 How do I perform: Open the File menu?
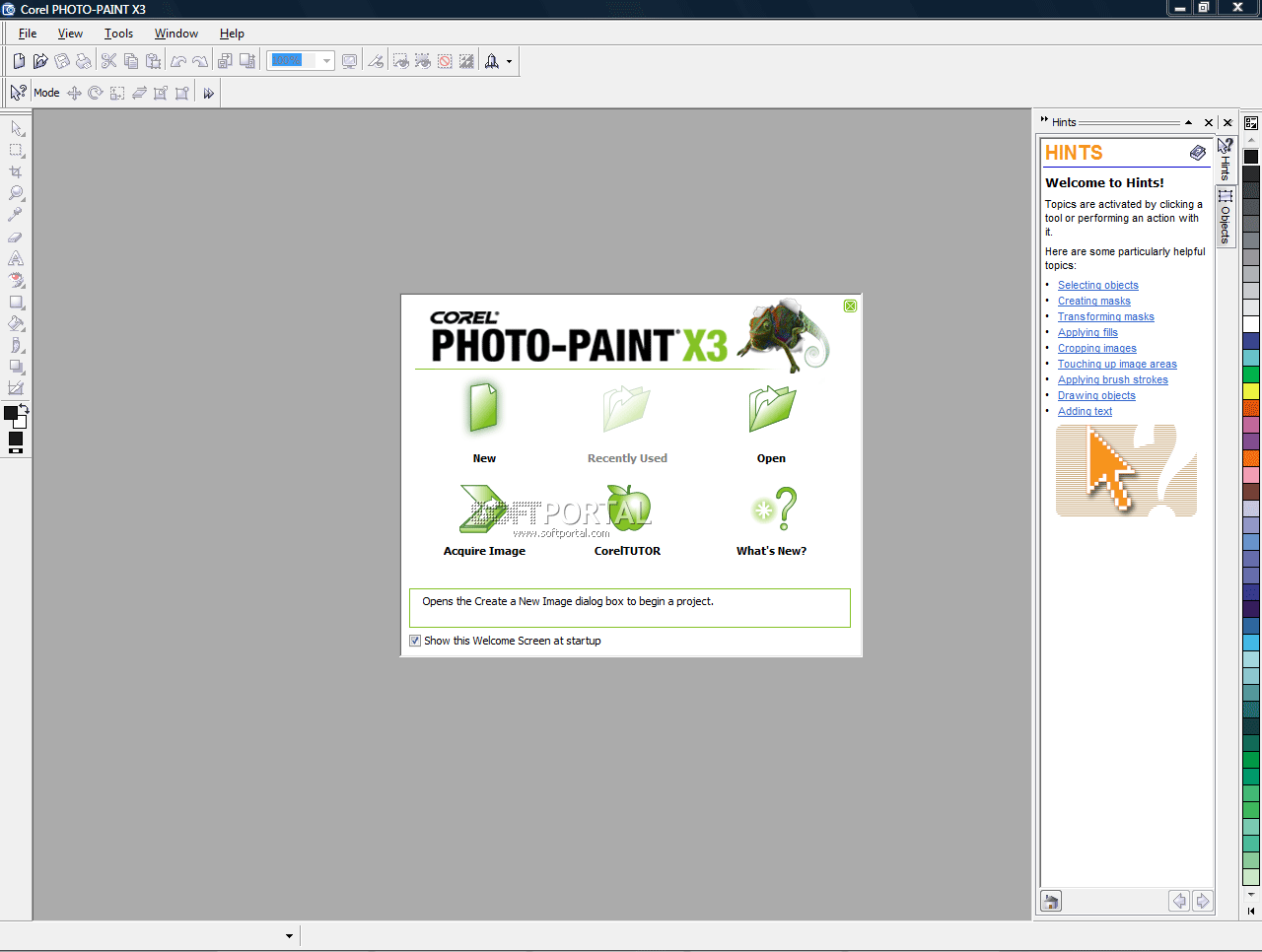[28, 34]
